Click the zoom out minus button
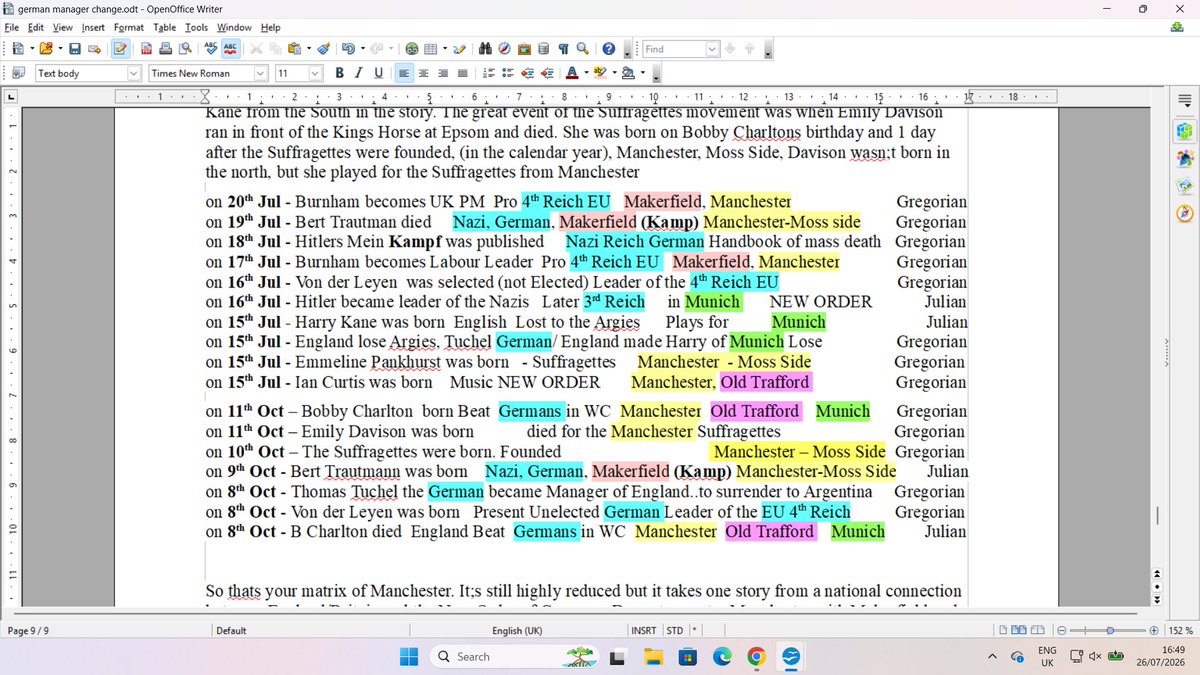1200x675 pixels. click(1062, 631)
